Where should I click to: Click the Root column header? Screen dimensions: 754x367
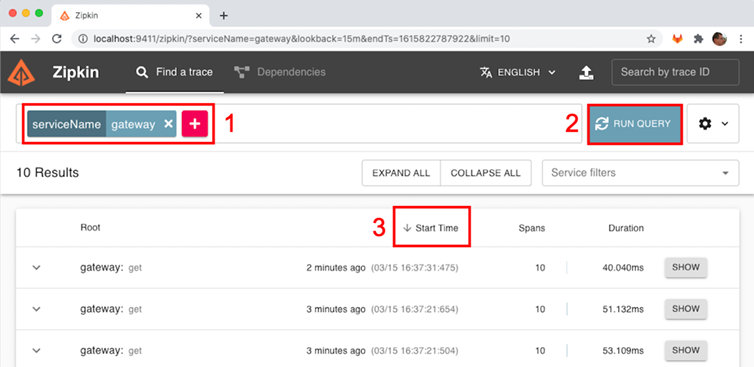pyautogui.click(x=90, y=228)
